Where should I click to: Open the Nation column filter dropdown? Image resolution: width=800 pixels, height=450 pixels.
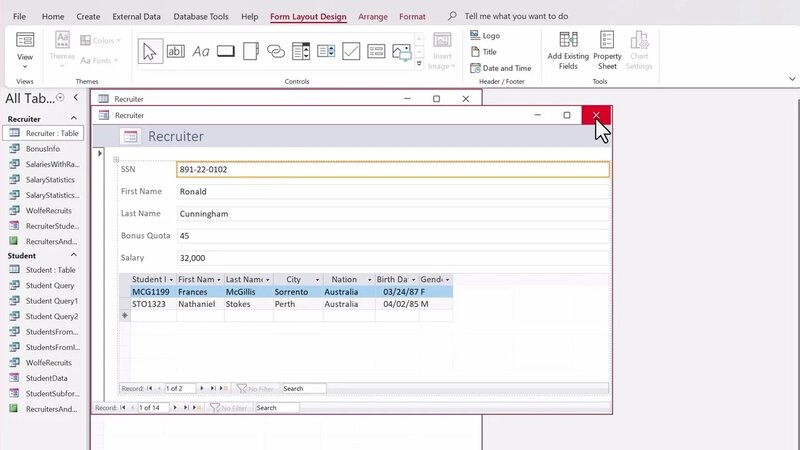[x=369, y=280]
